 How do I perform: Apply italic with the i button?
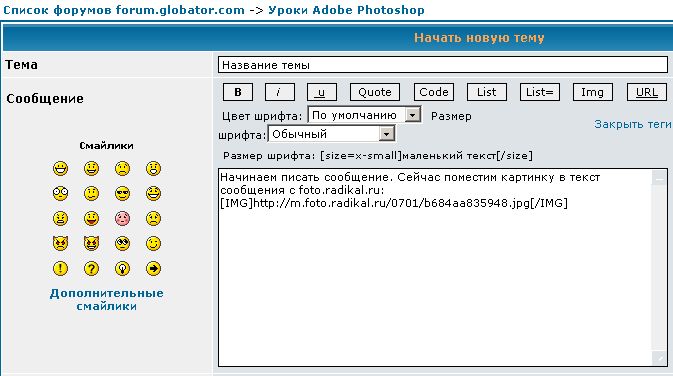(x=279, y=92)
